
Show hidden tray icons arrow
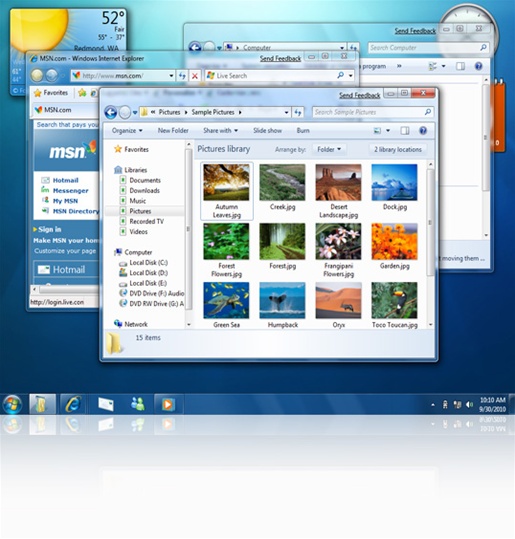click(433, 405)
